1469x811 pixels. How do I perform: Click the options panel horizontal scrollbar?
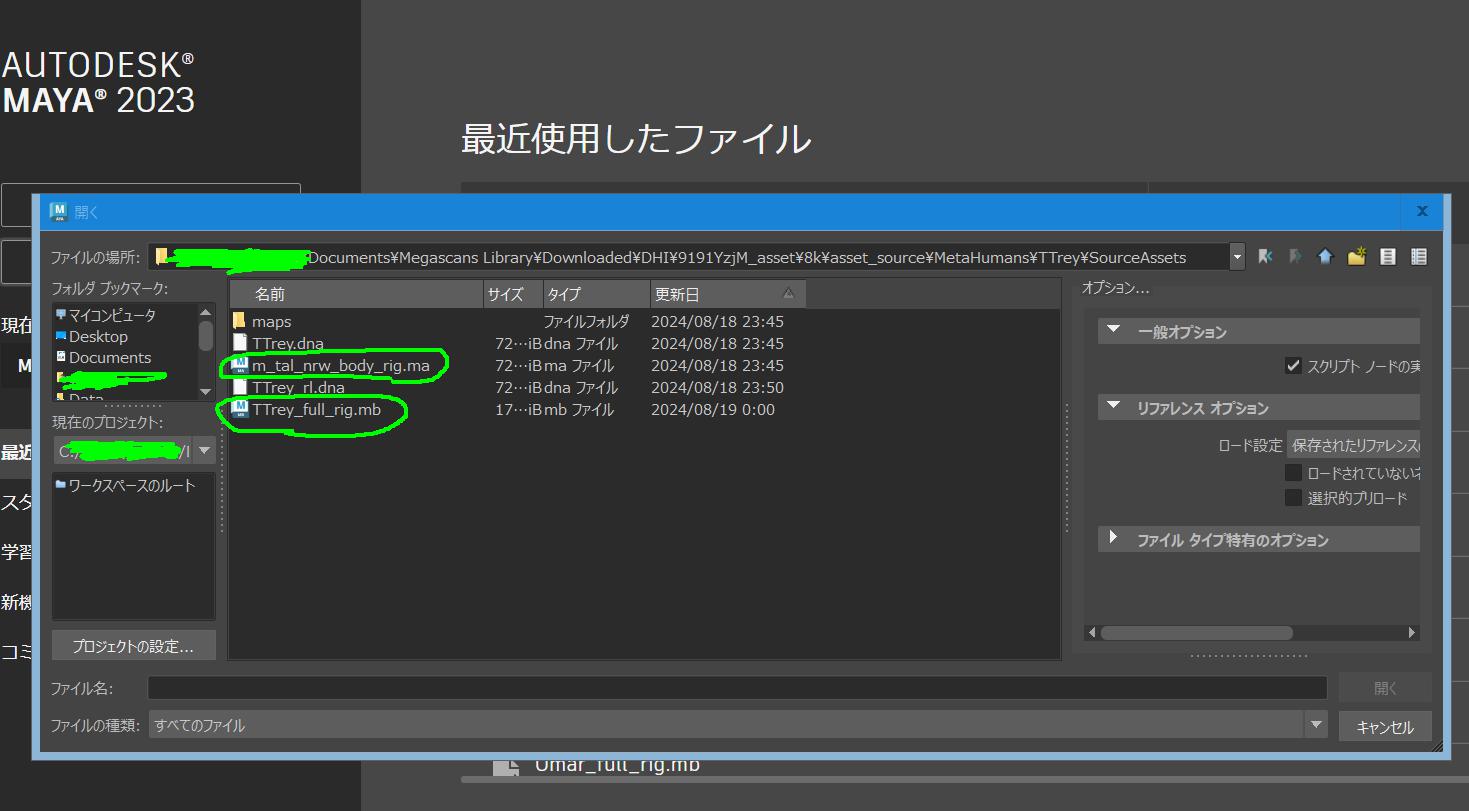point(1196,632)
